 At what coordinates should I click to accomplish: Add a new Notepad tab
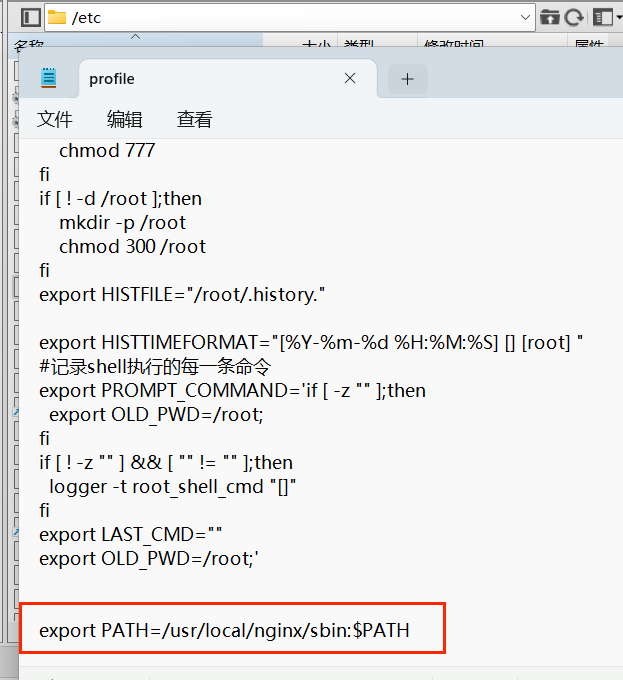(408, 79)
